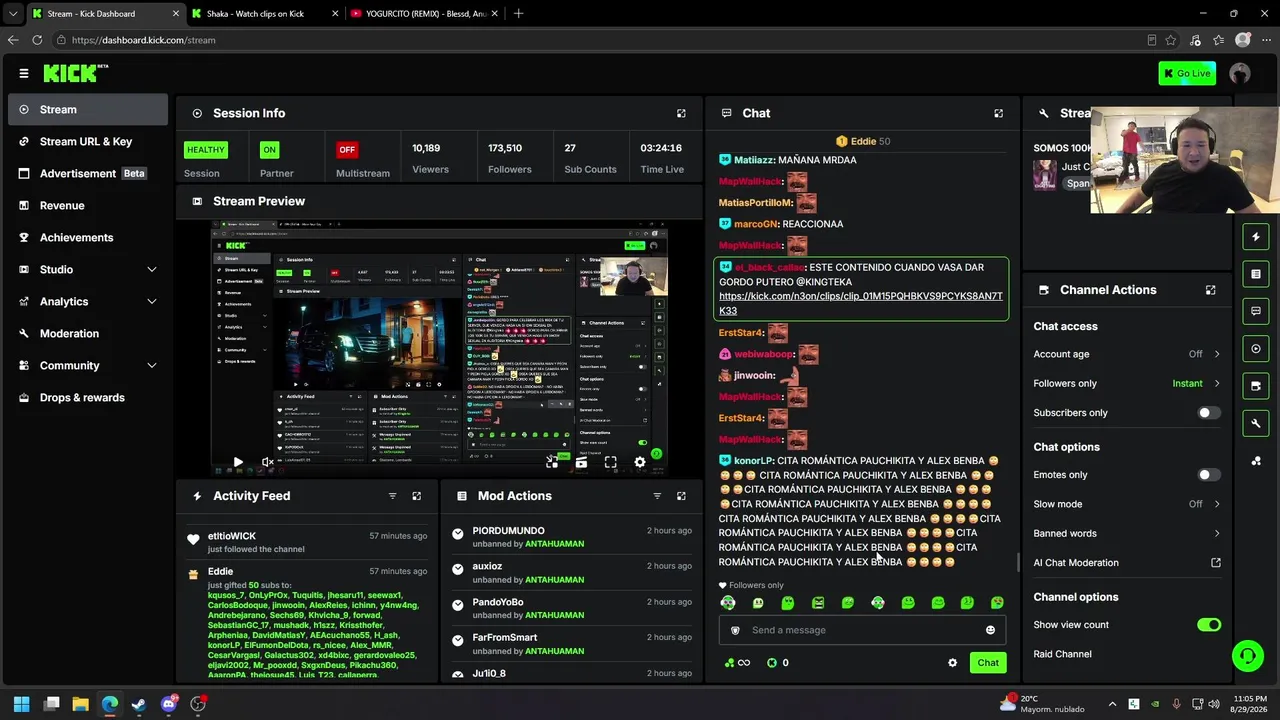Open stream preview settings gear
This screenshot has height=720, width=1280.
(x=640, y=462)
